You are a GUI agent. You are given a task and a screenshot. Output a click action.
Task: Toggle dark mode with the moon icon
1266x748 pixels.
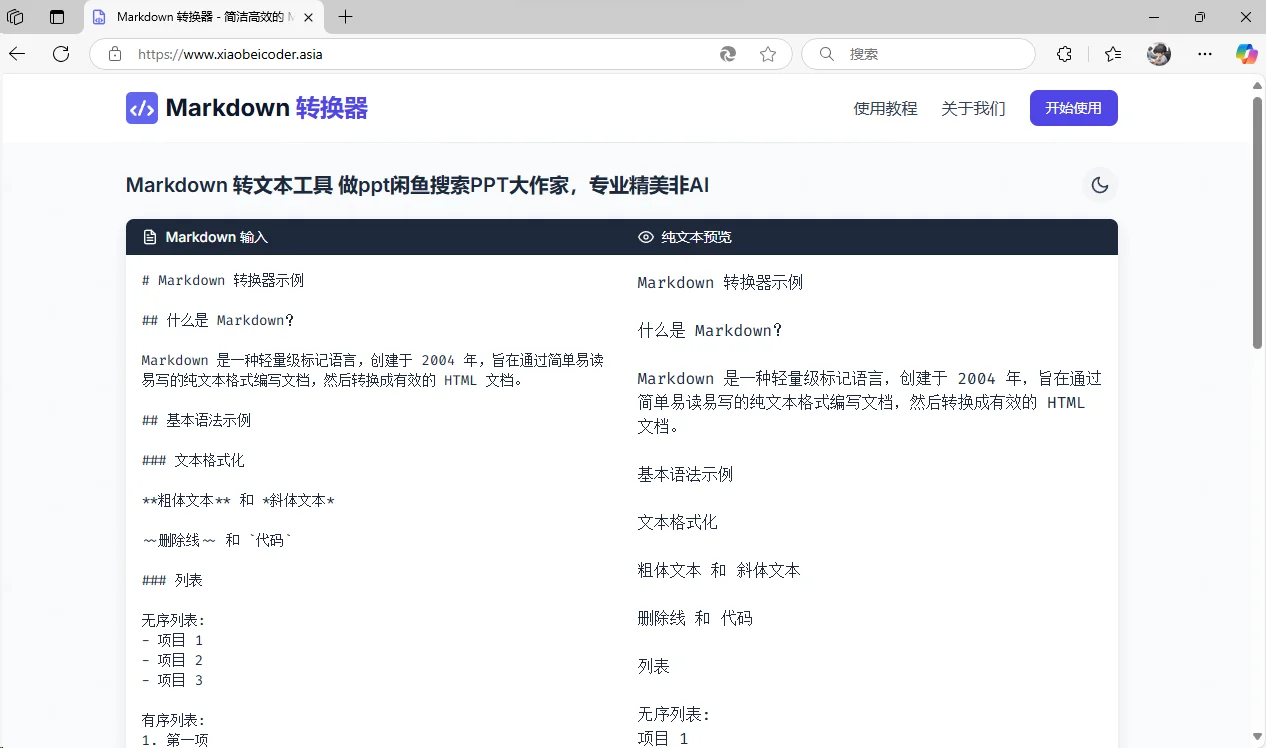[1099, 185]
